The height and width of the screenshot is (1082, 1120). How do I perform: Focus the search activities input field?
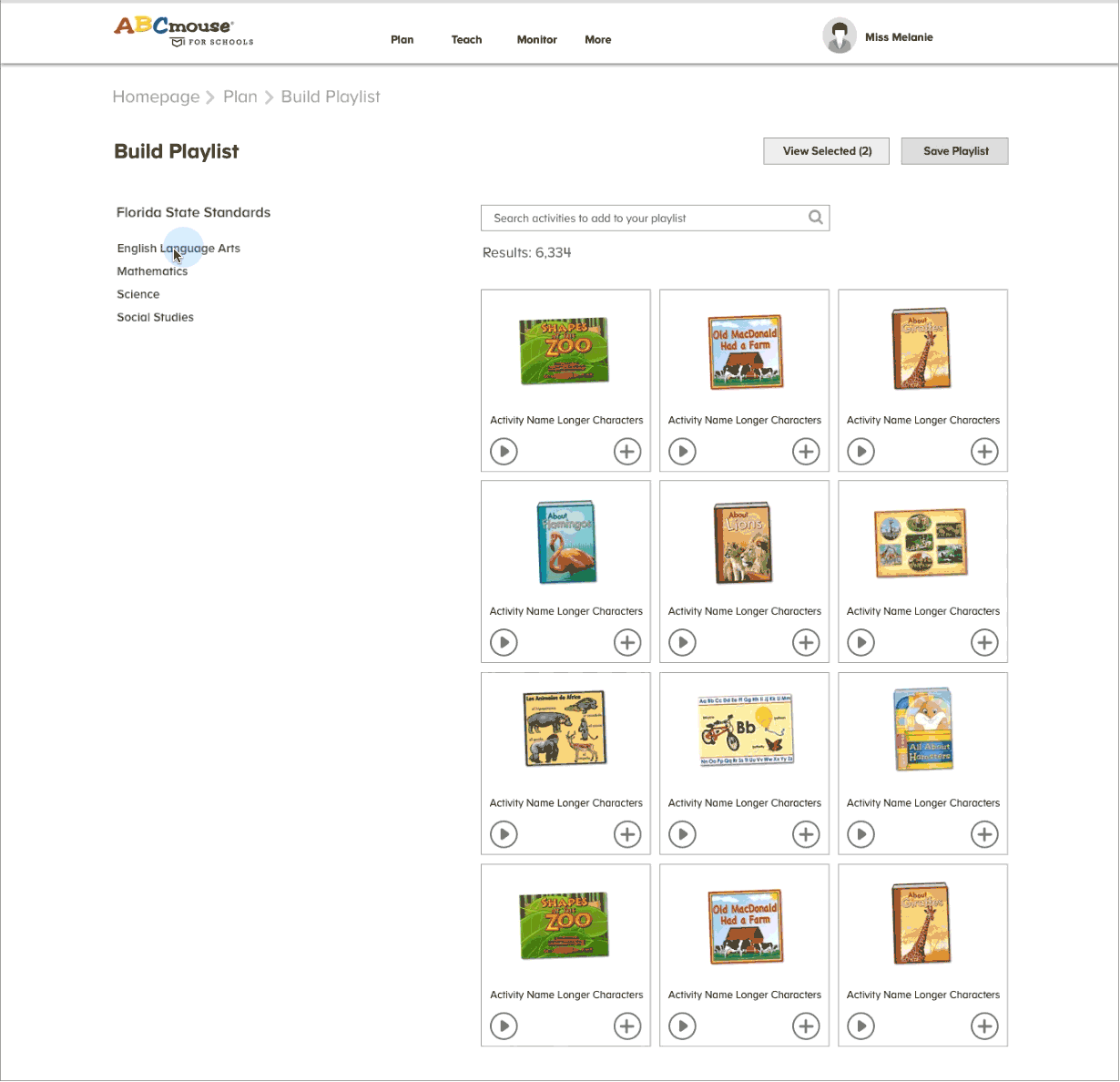(x=656, y=218)
